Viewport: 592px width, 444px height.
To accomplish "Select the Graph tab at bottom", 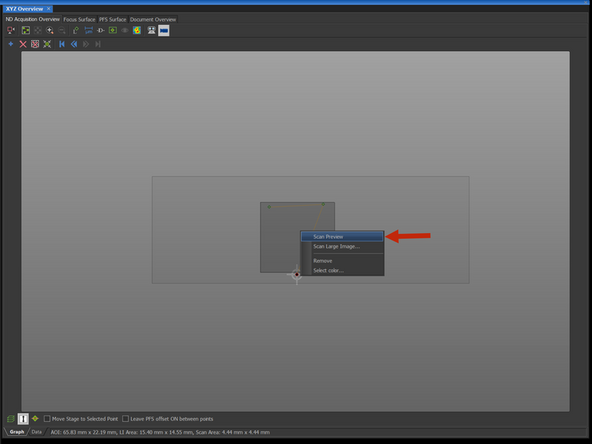I will 17,432.
